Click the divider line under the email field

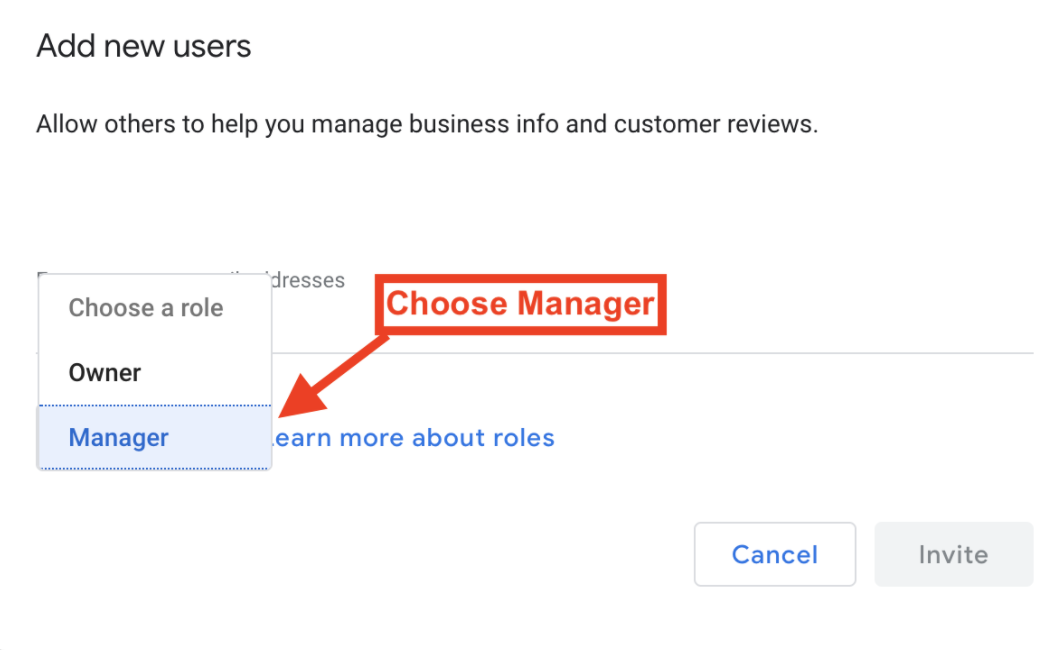click(653, 353)
